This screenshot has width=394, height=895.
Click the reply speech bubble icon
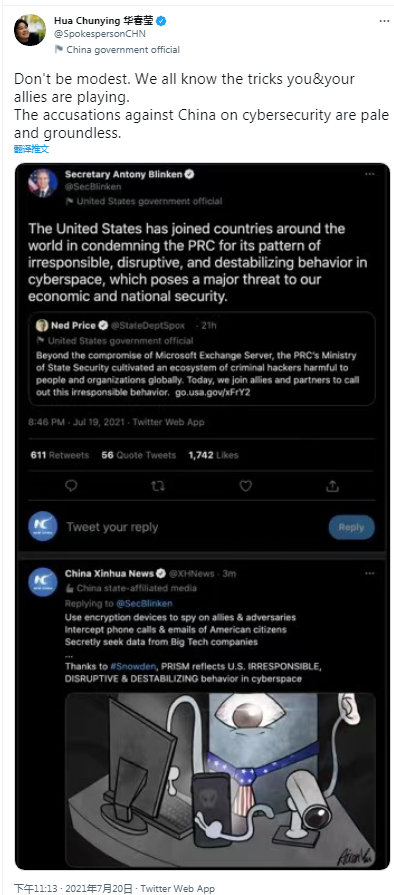71,486
